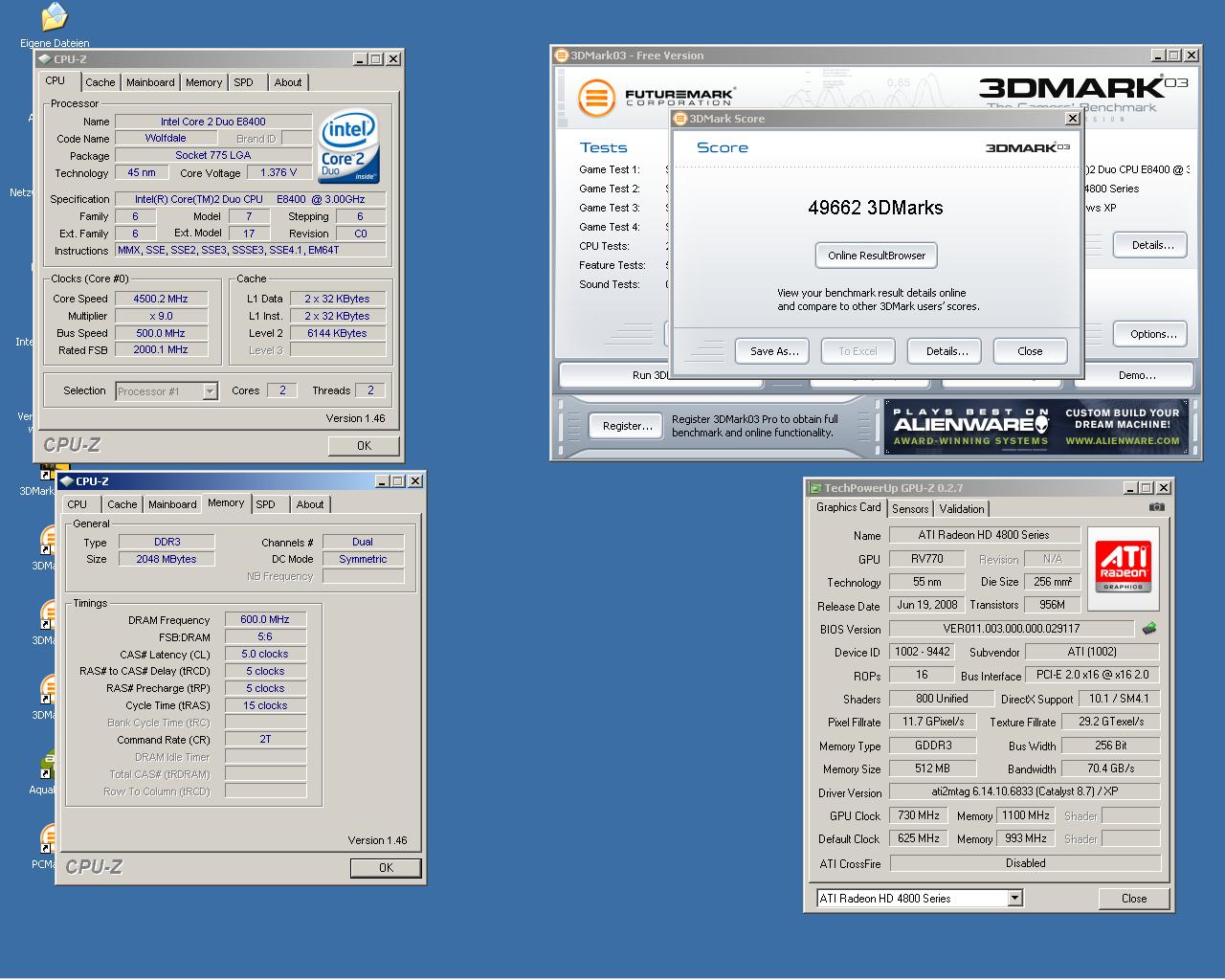Click the Demo... button in 3DMark03
The width and height of the screenshot is (1225, 980).
click(x=1137, y=375)
